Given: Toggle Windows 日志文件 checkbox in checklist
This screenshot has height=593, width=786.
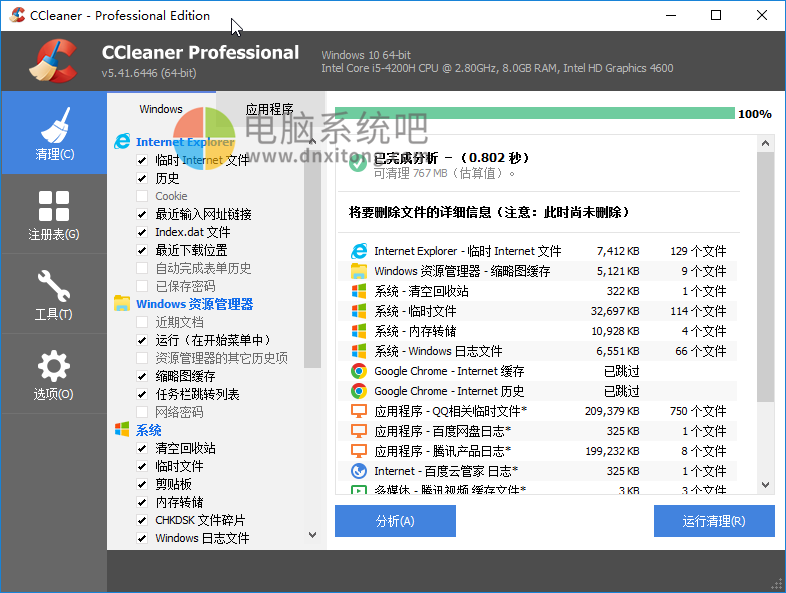Looking at the screenshot, I should 142,538.
